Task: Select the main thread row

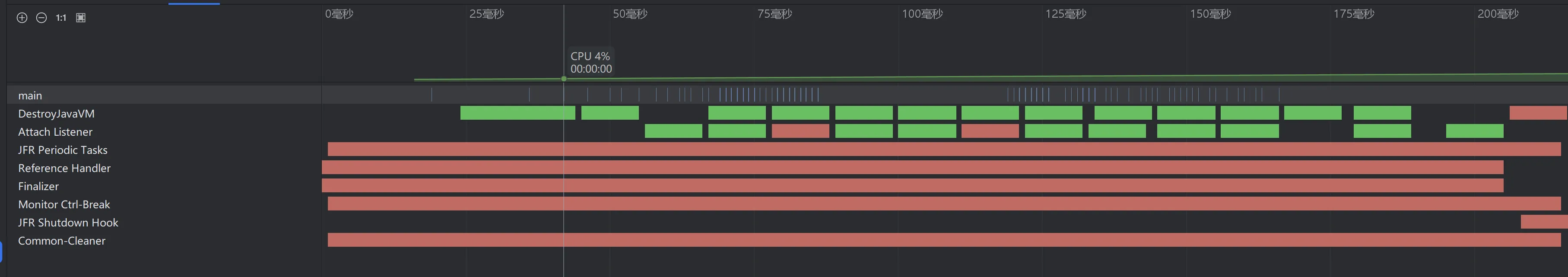Action: pyautogui.click(x=30, y=96)
